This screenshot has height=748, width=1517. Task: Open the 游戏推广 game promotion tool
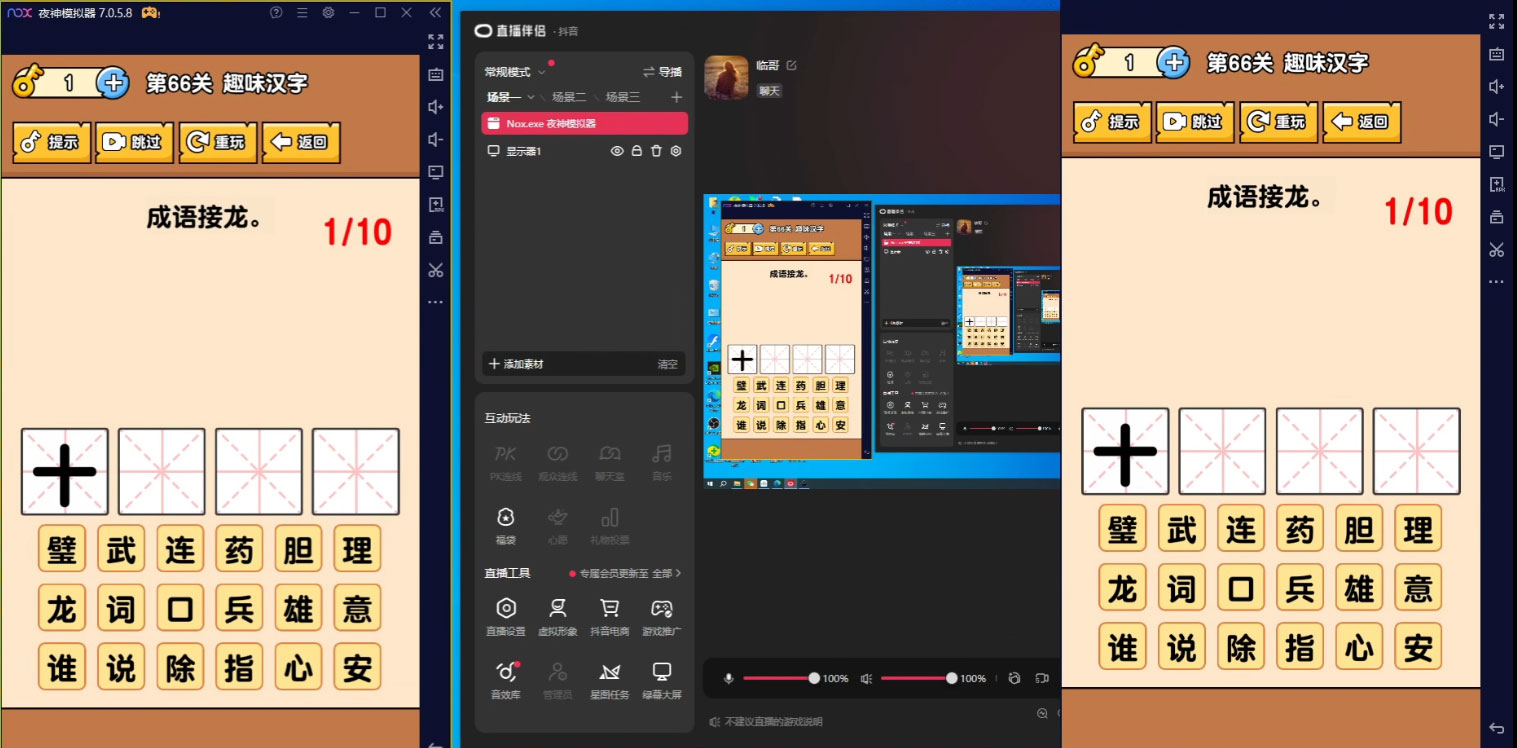661,615
